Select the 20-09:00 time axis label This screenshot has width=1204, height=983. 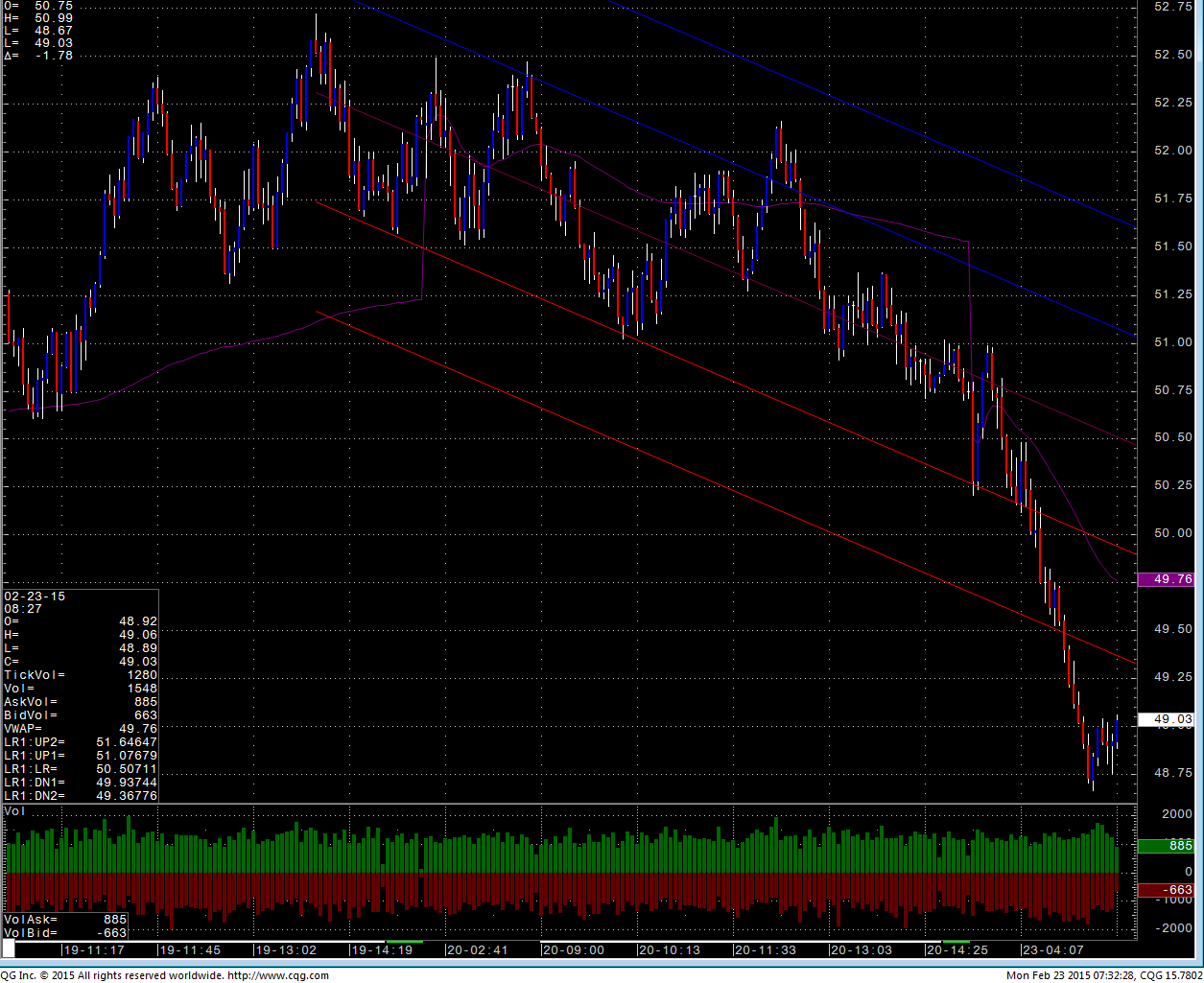click(574, 950)
